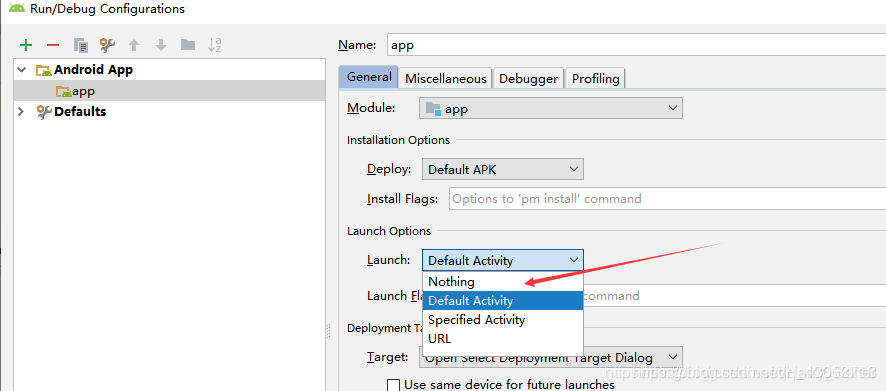Select Android App group in tree
Image resolution: width=886 pixels, height=391 pixels.
point(170,70)
